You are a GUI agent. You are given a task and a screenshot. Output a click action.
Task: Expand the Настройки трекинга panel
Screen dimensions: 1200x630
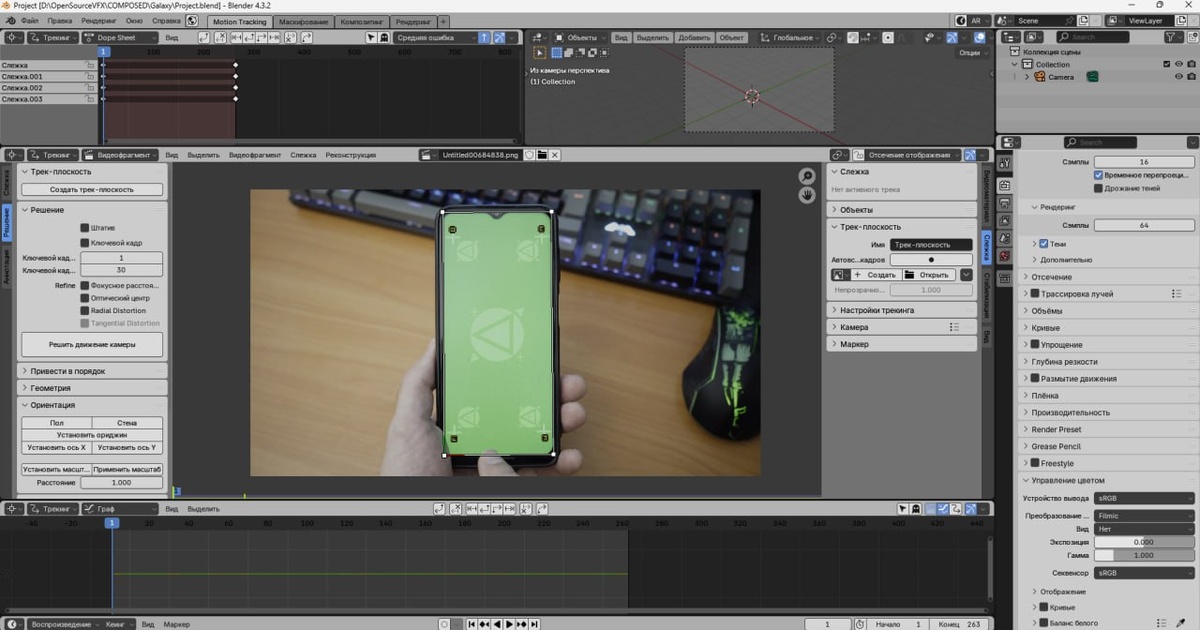pos(901,310)
